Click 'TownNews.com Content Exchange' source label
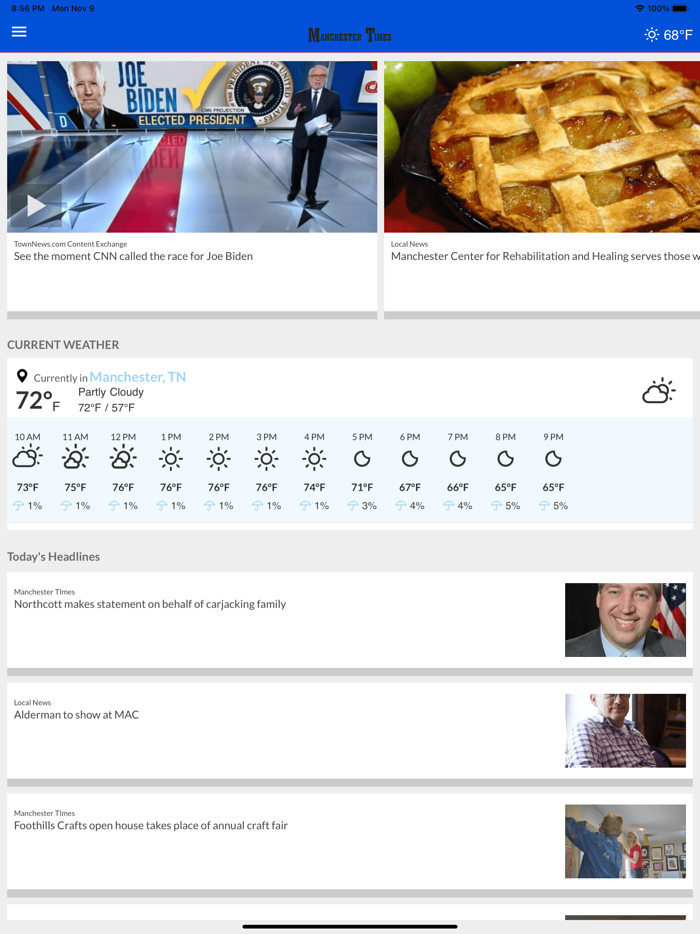The height and width of the screenshot is (934, 700). coord(70,244)
